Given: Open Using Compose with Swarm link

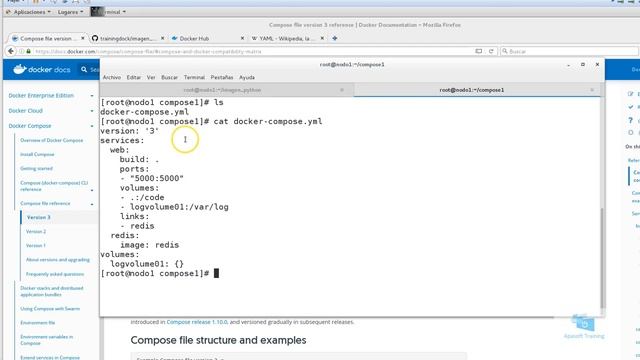Looking at the screenshot, I should (x=50, y=309).
